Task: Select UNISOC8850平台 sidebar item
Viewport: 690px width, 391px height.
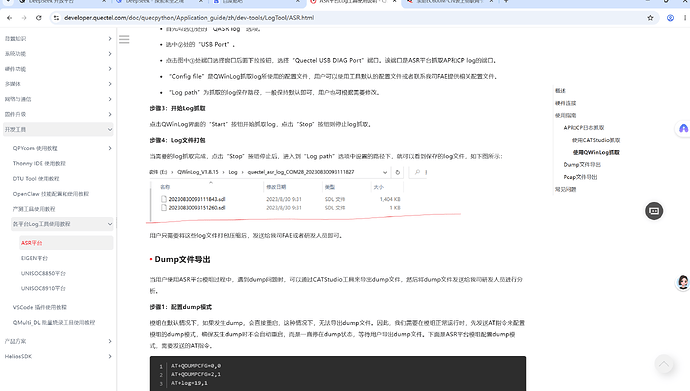Action: coord(43,273)
